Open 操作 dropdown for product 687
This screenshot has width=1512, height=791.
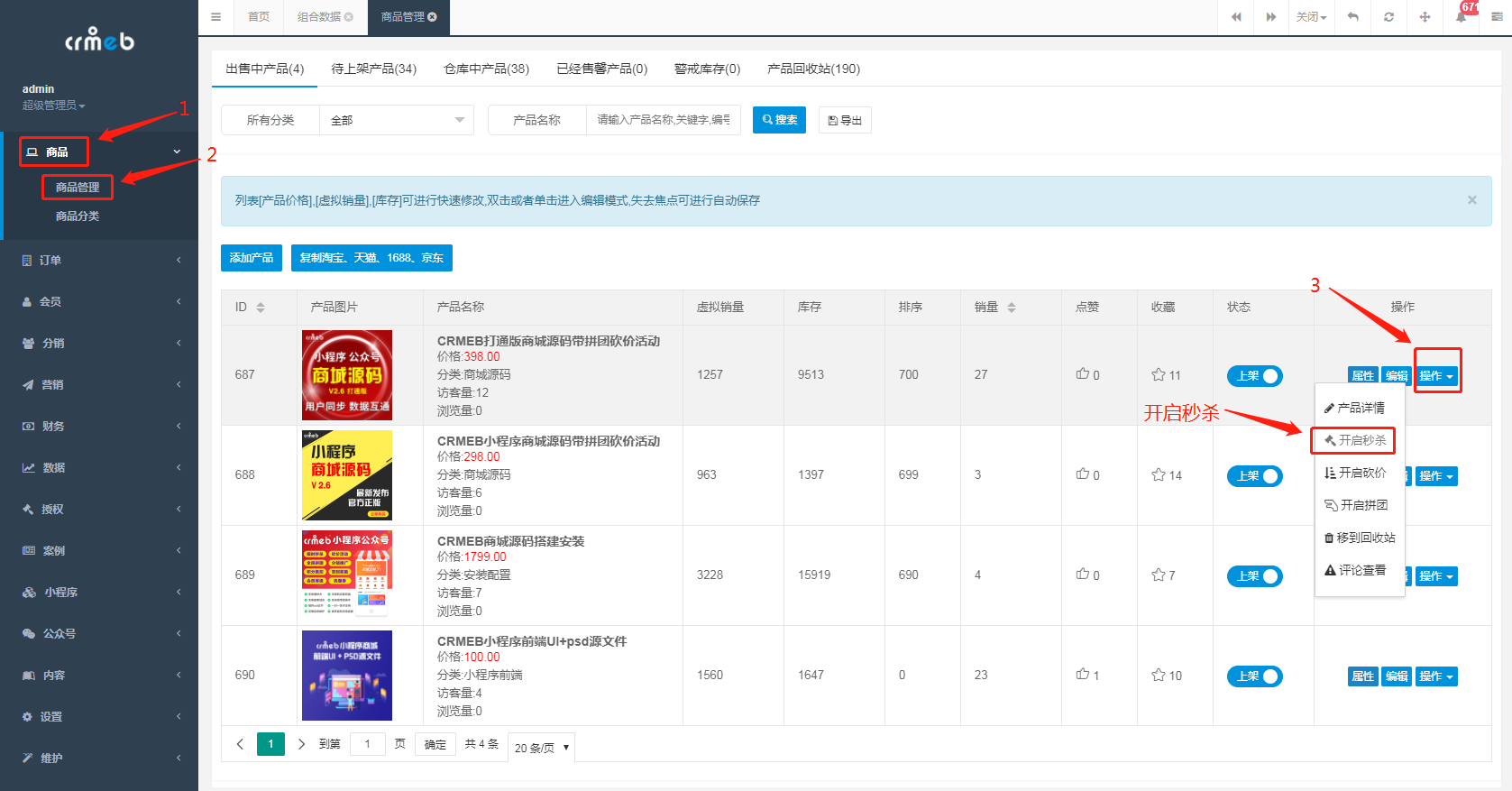(x=1436, y=376)
